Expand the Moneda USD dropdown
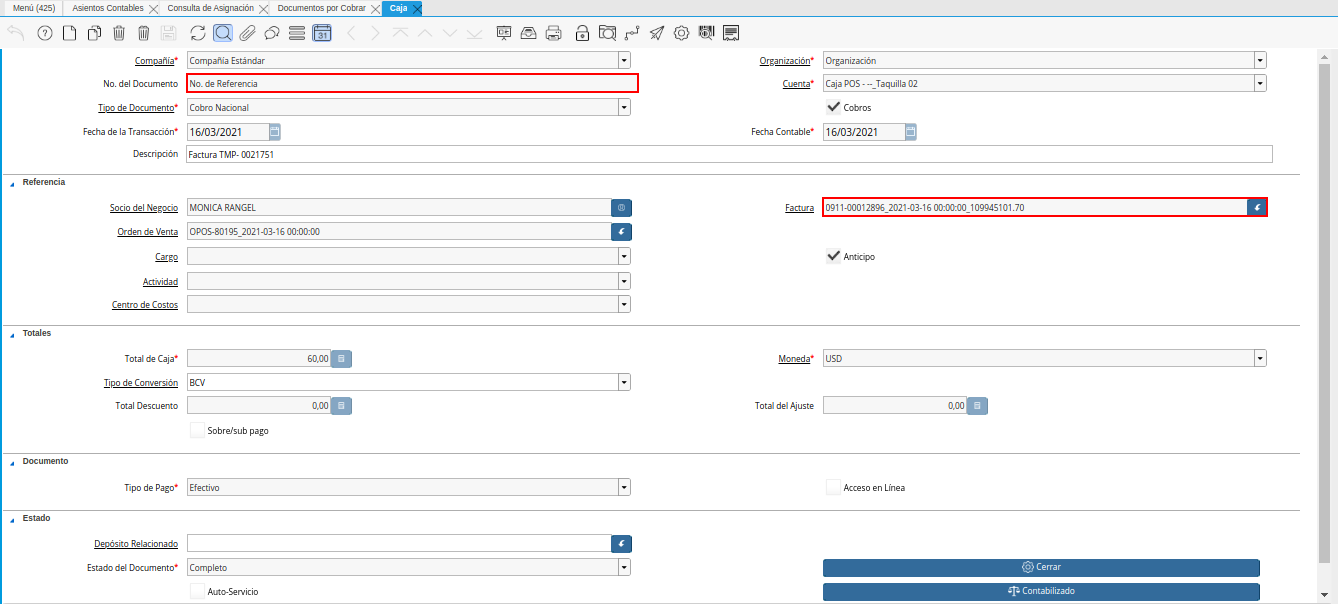1338x605 pixels. (1260, 358)
